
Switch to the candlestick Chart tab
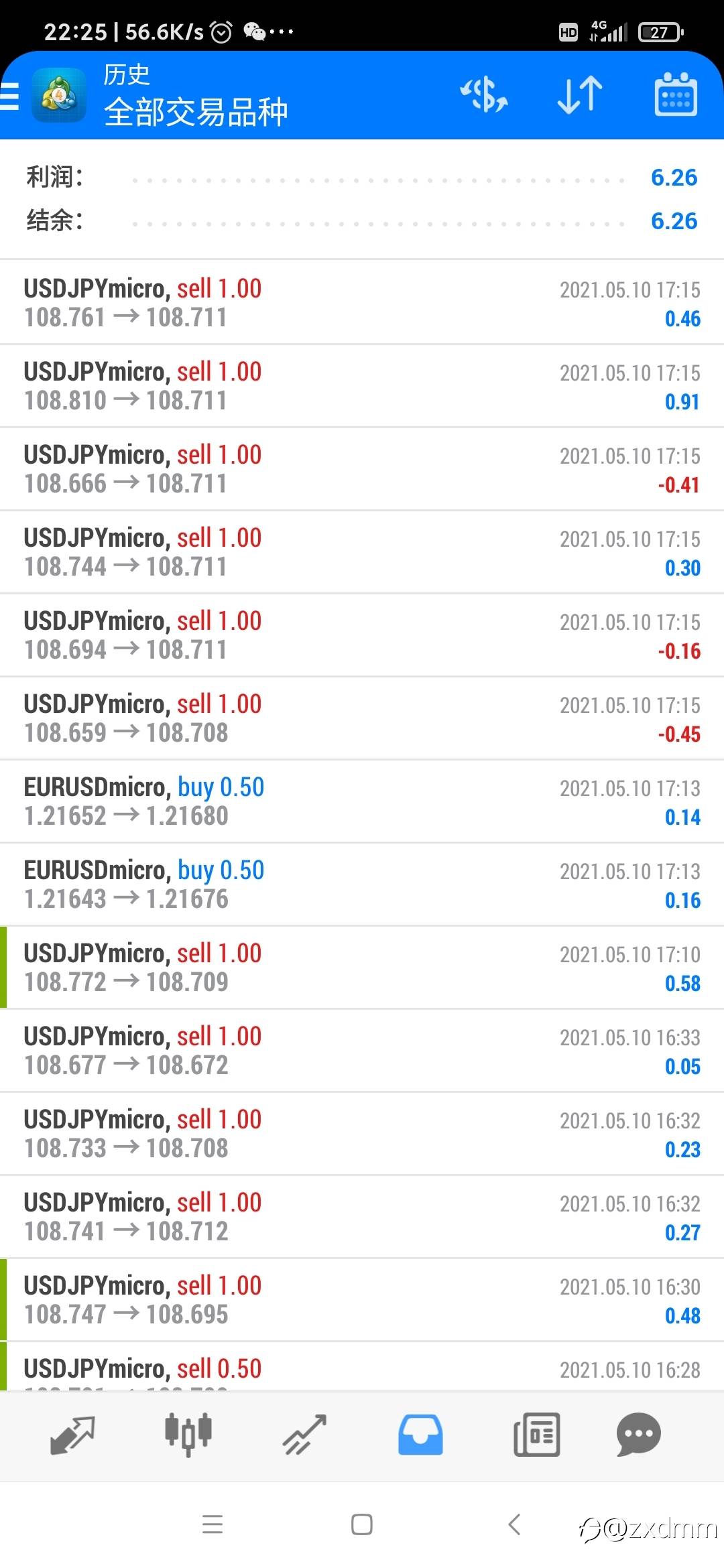[188, 1435]
